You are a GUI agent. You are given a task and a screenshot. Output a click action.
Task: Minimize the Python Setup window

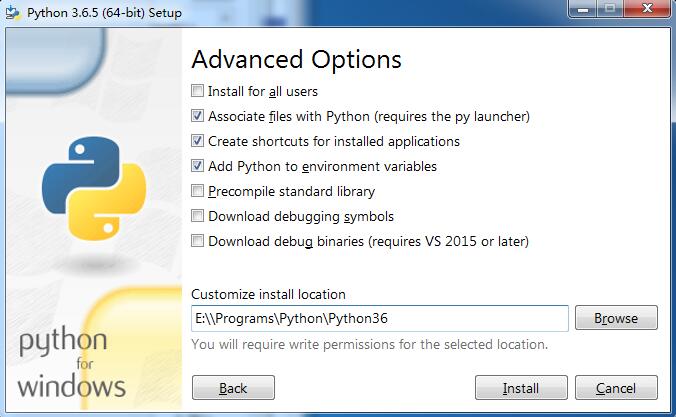[582, 8]
